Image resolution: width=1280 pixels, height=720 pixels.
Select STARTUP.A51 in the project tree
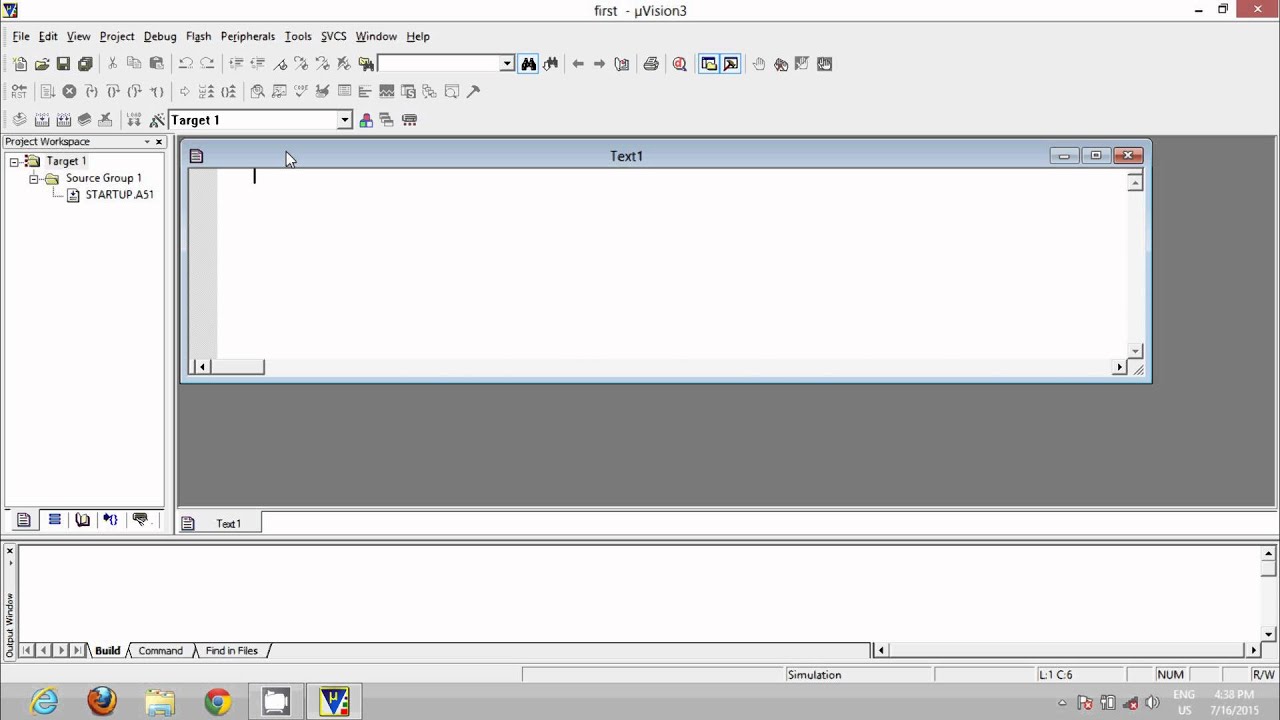119,195
